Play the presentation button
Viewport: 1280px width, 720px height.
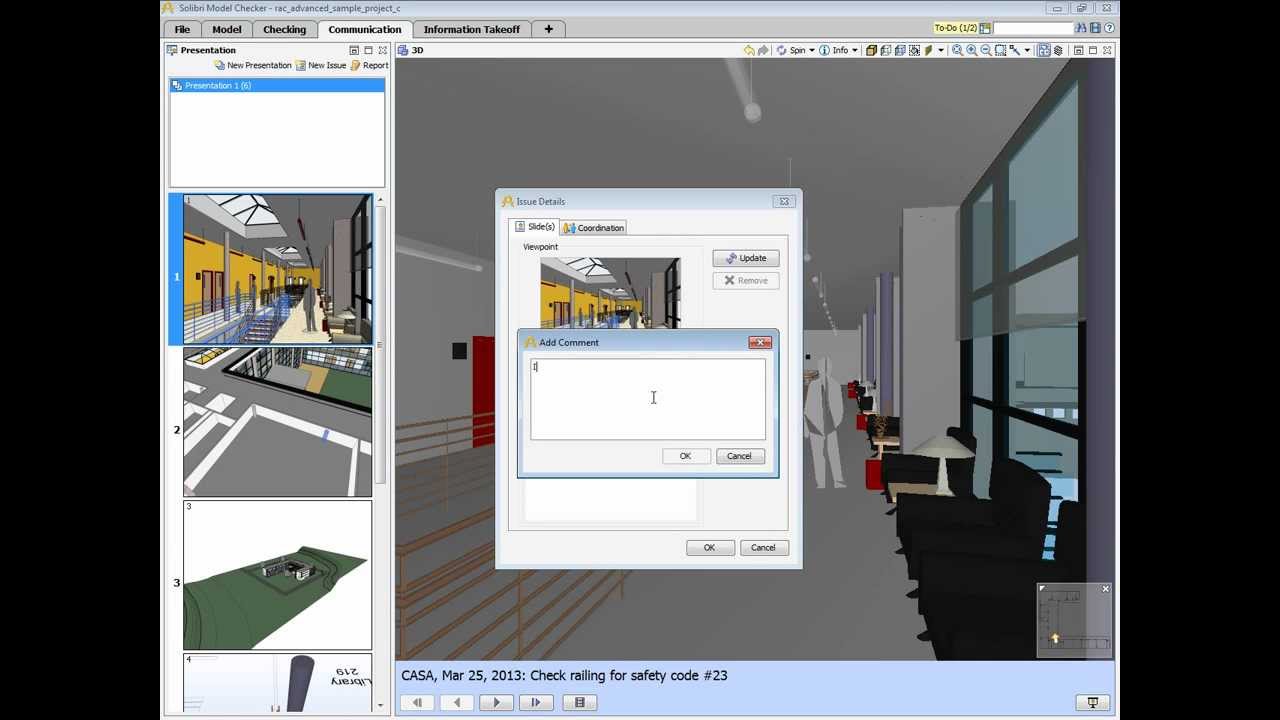(x=496, y=703)
